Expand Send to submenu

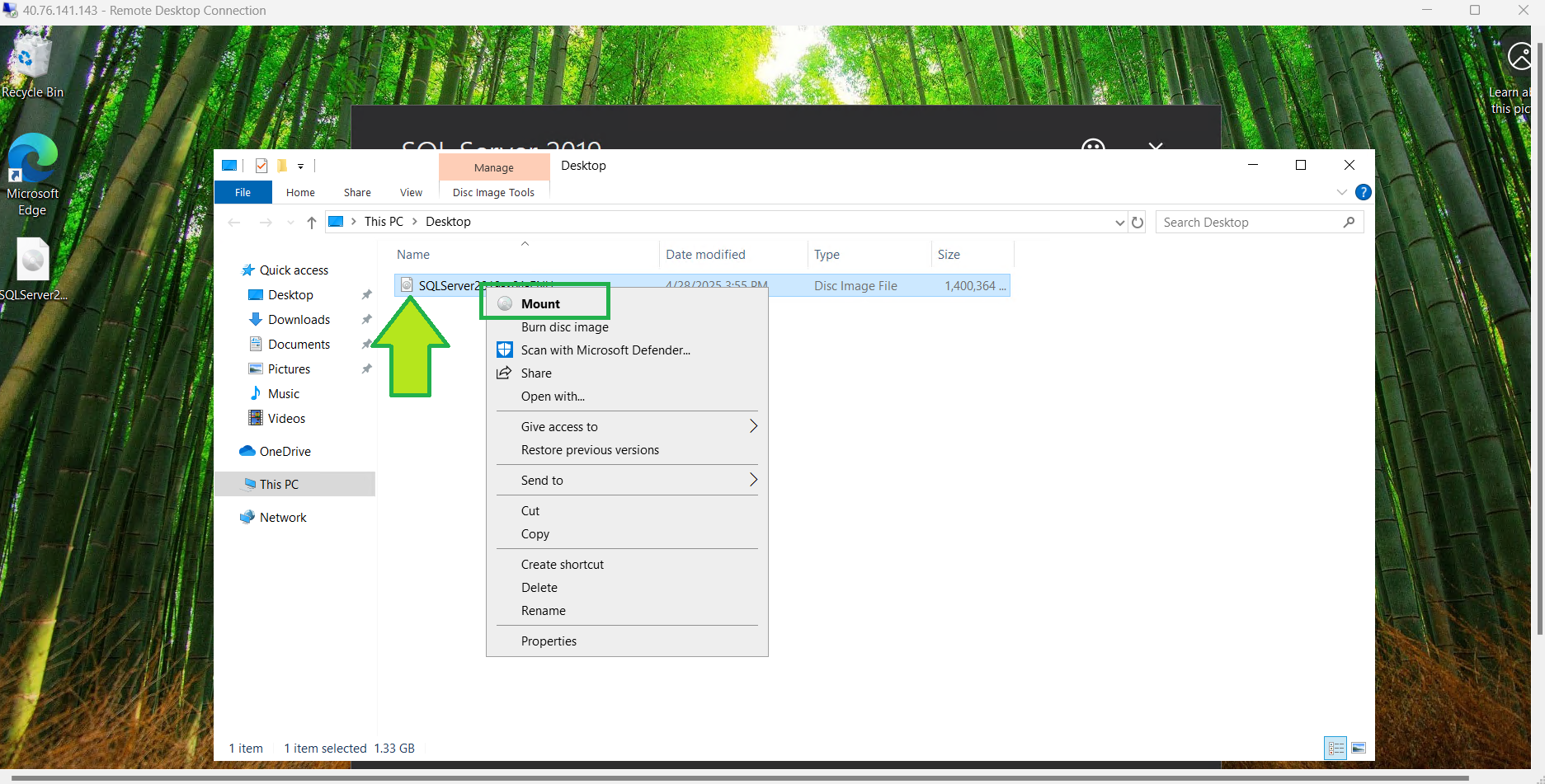[627, 480]
